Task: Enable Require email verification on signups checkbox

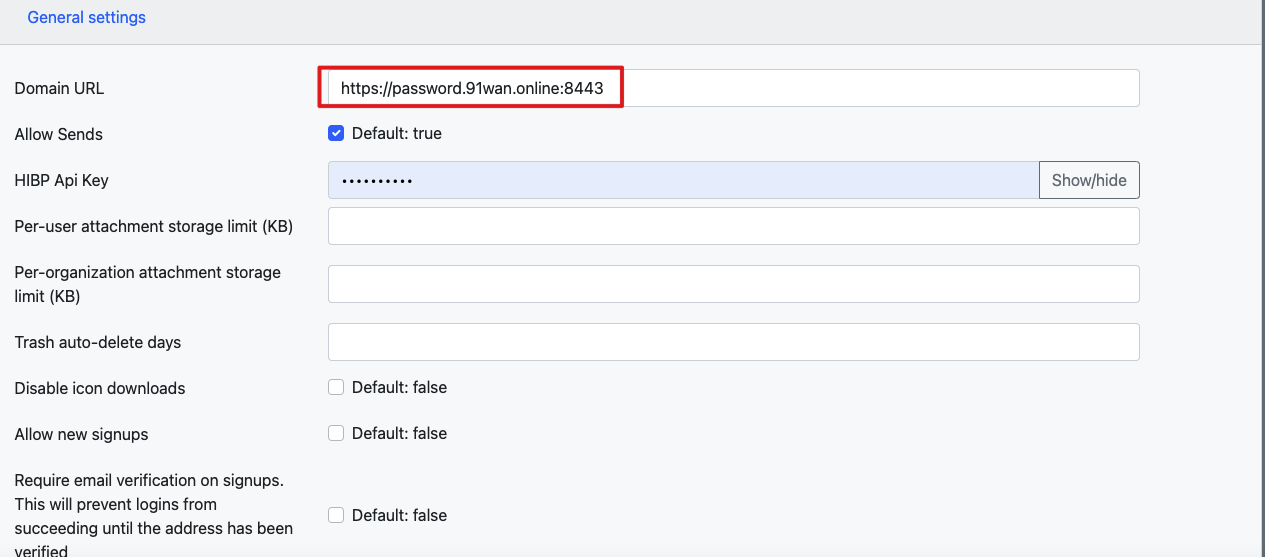Action: coord(336,516)
